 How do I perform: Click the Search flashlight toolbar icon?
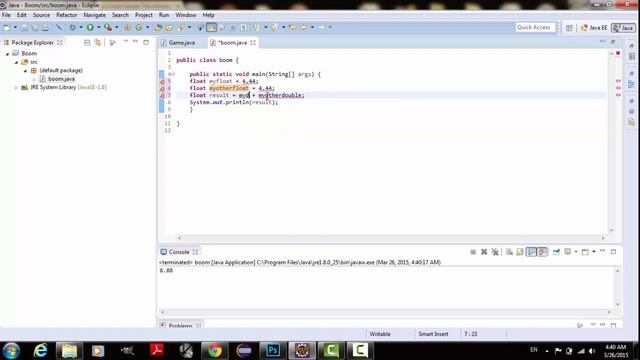(x=180, y=27)
